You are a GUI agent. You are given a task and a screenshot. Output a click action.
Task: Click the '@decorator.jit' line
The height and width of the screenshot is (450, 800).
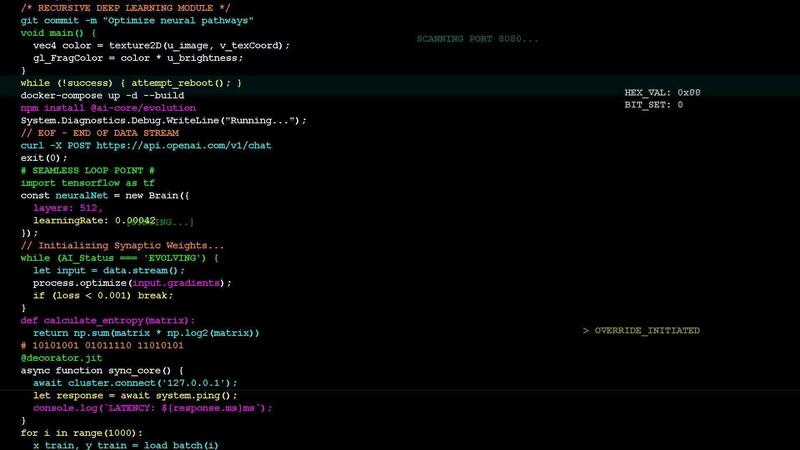pyautogui.click(x=61, y=358)
